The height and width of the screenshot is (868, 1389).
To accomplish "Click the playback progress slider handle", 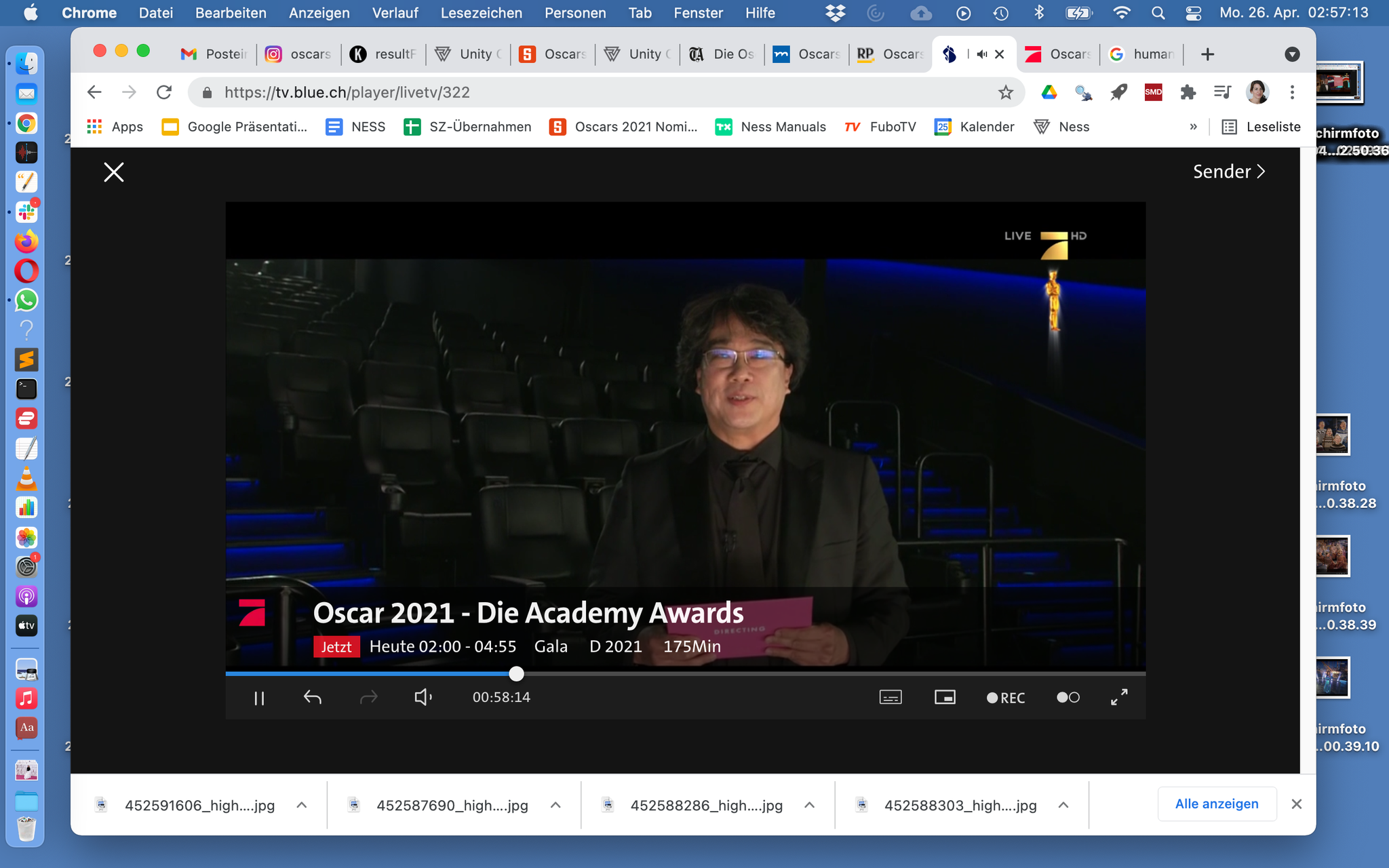I will [516, 673].
